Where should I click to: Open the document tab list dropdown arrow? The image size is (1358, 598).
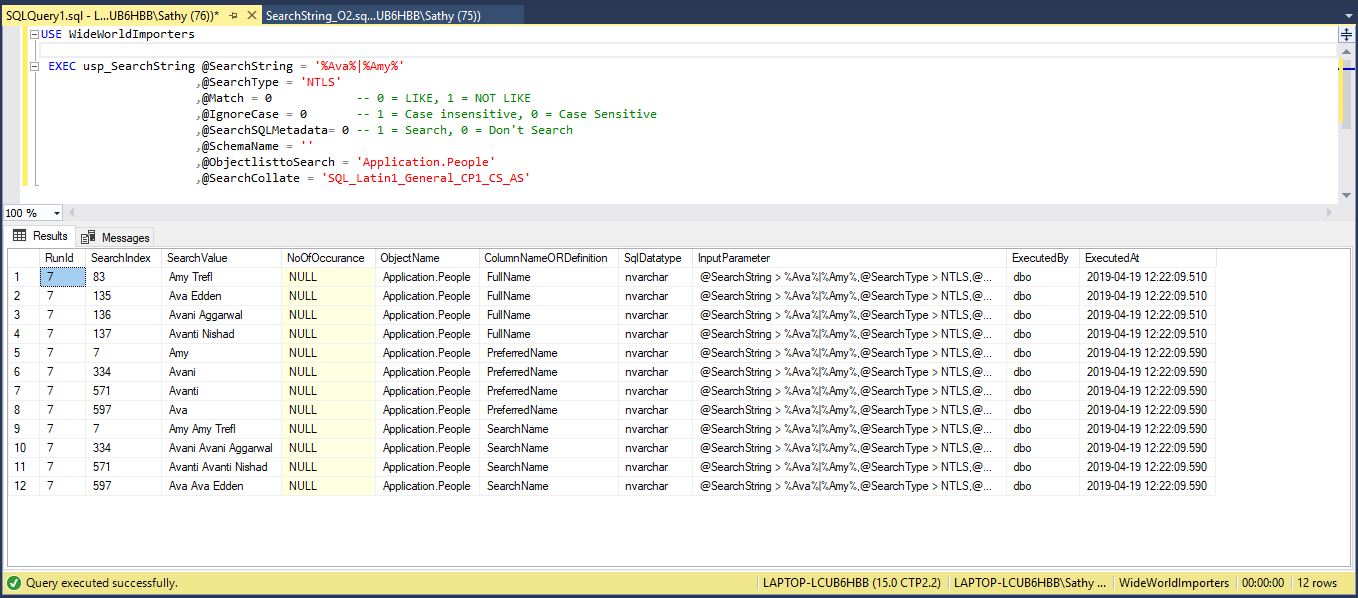(x=1346, y=15)
